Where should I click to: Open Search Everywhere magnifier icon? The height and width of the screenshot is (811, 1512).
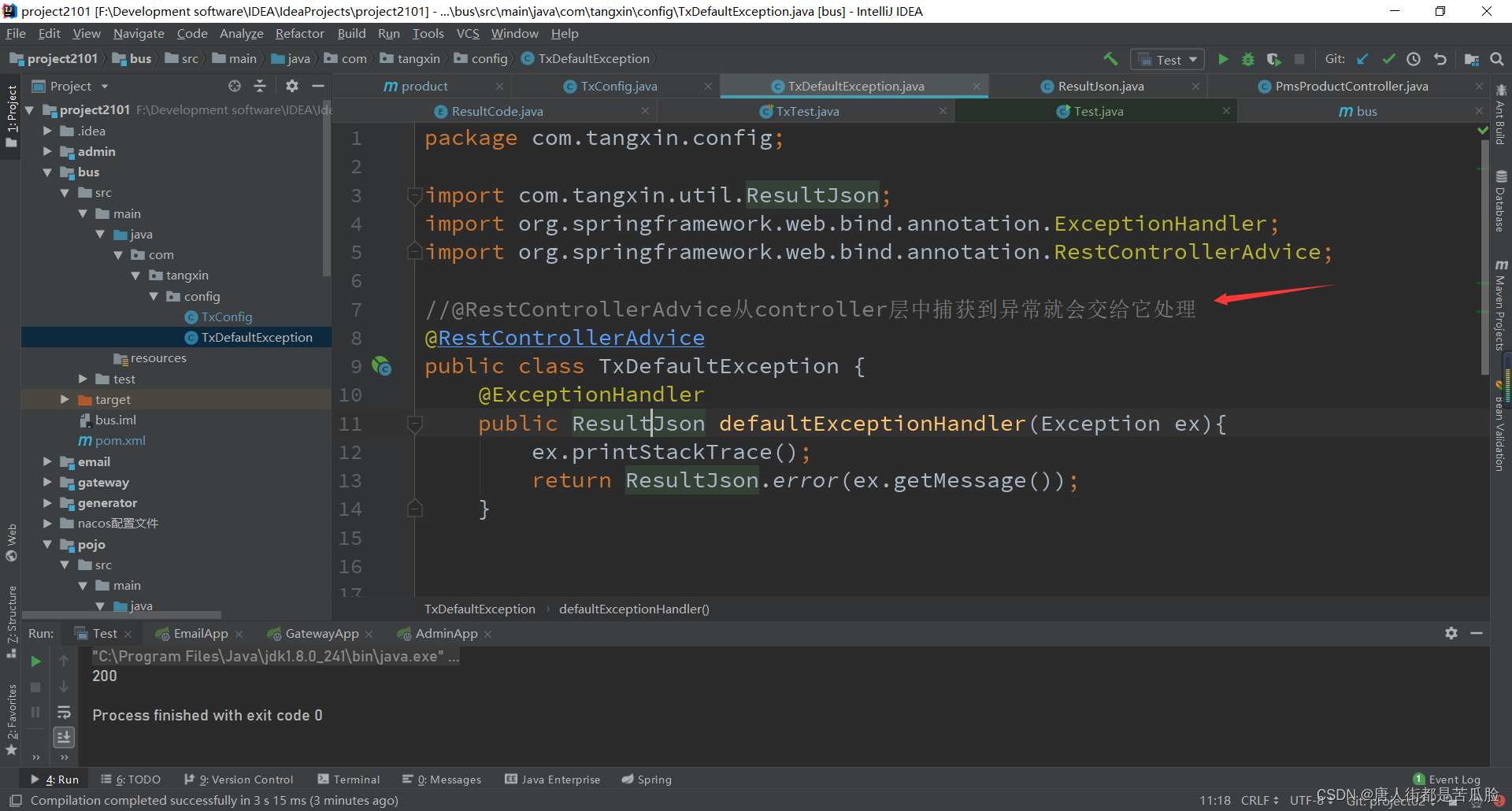tap(1497, 59)
